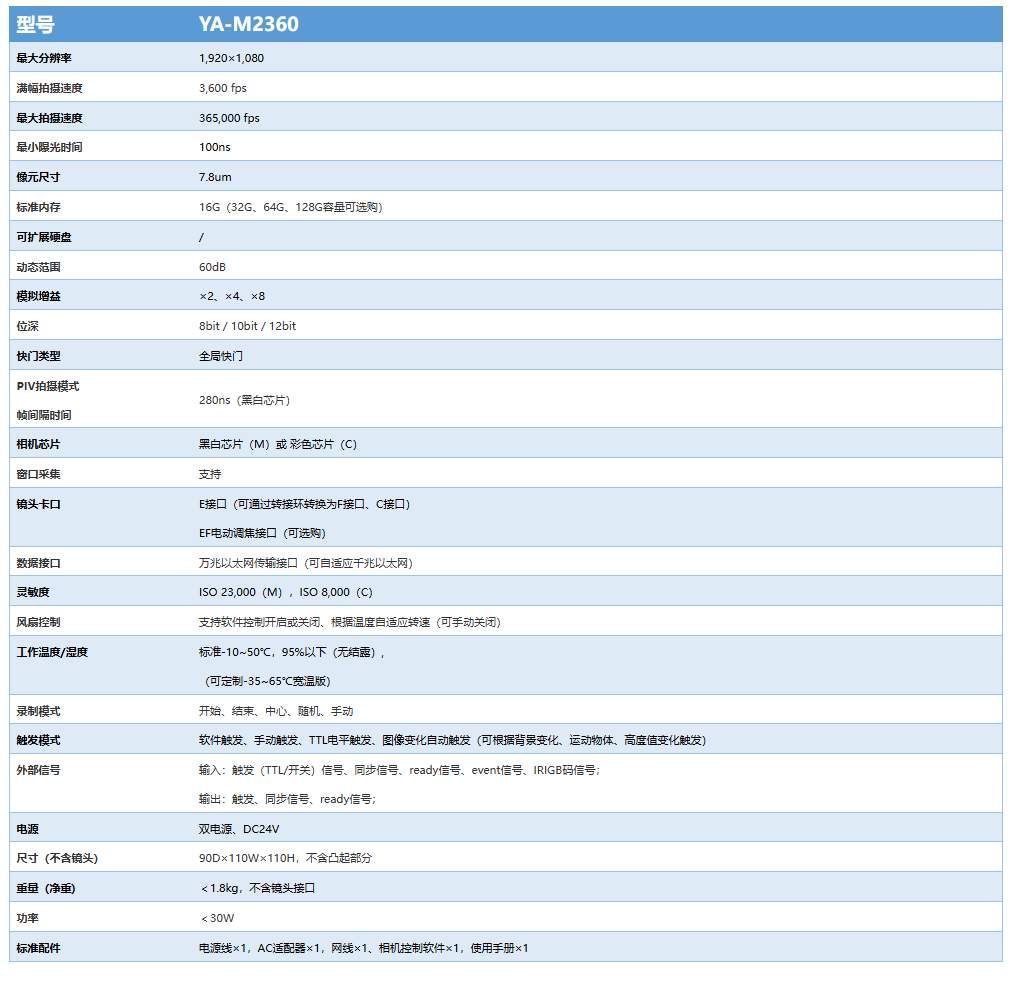
Task: Select the line 标准-10~50℃，95%以下
Action: (x=292, y=652)
